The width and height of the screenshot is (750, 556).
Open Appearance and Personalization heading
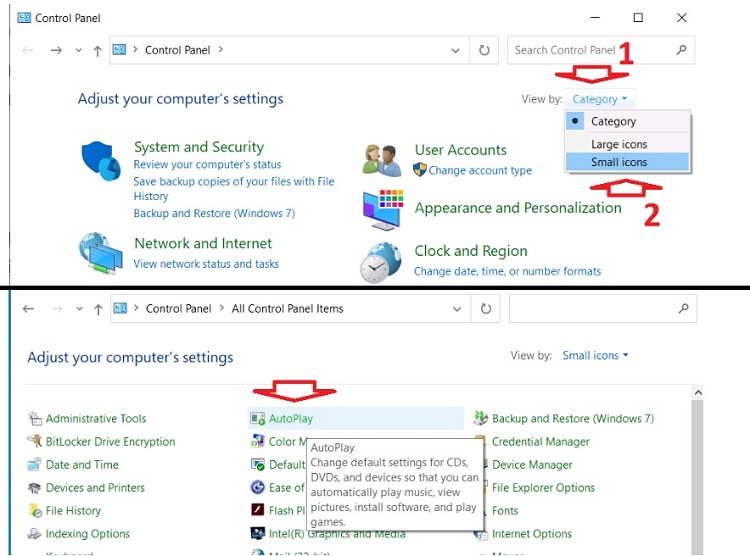518,208
